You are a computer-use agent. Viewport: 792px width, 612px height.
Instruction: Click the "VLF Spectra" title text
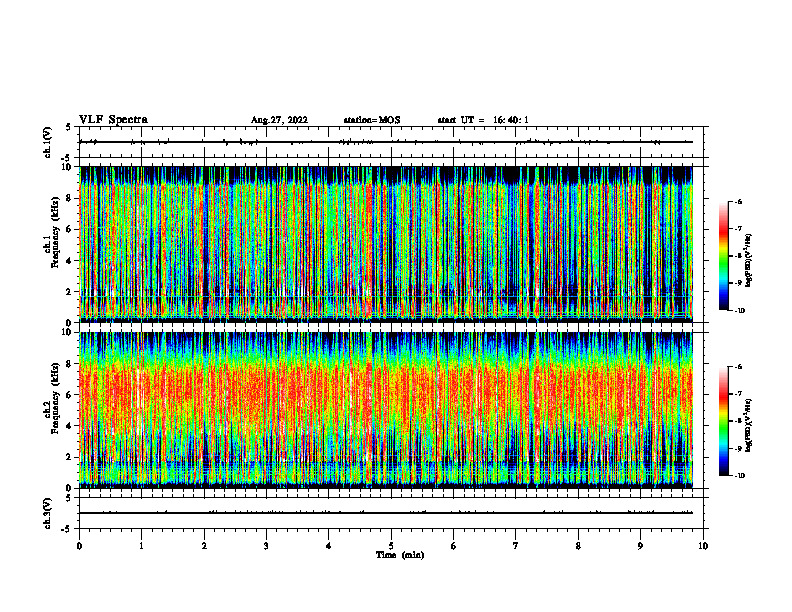tap(113, 120)
